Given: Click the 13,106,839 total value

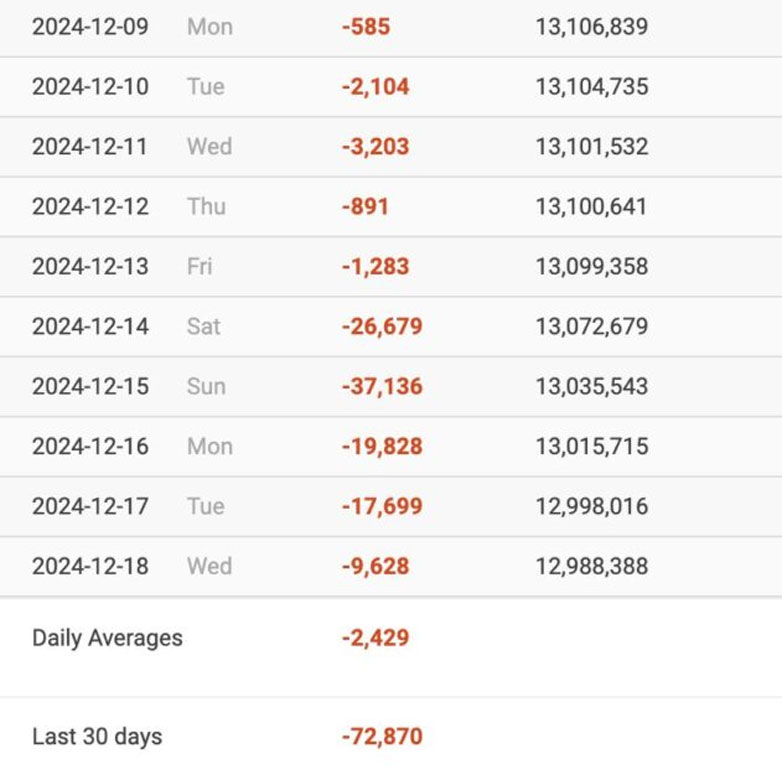Looking at the screenshot, I should click(x=591, y=26).
